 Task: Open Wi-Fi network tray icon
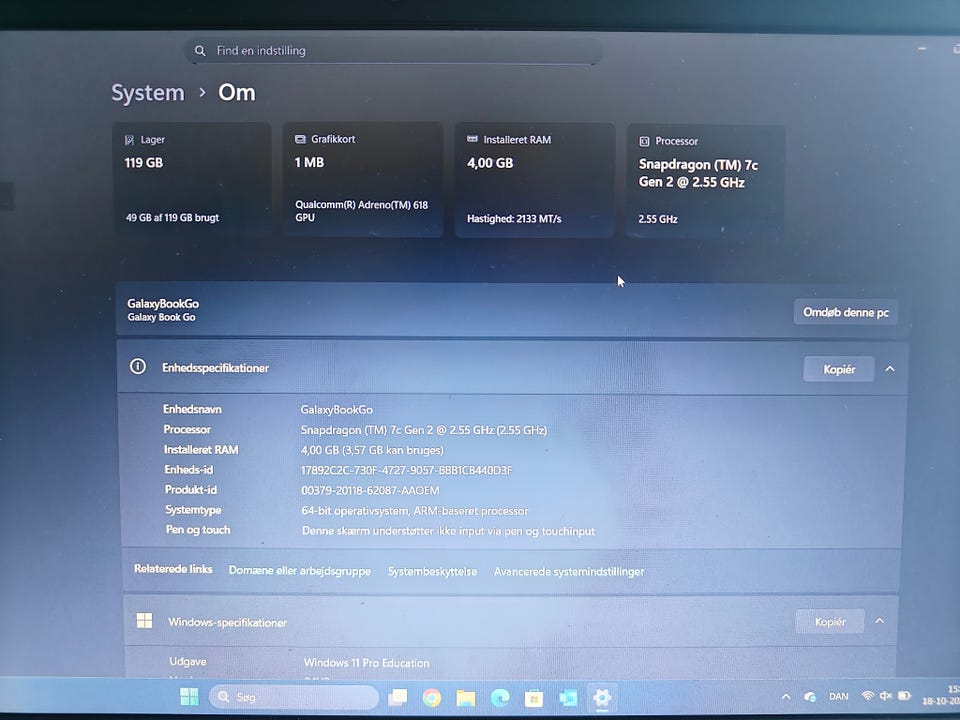point(867,696)
